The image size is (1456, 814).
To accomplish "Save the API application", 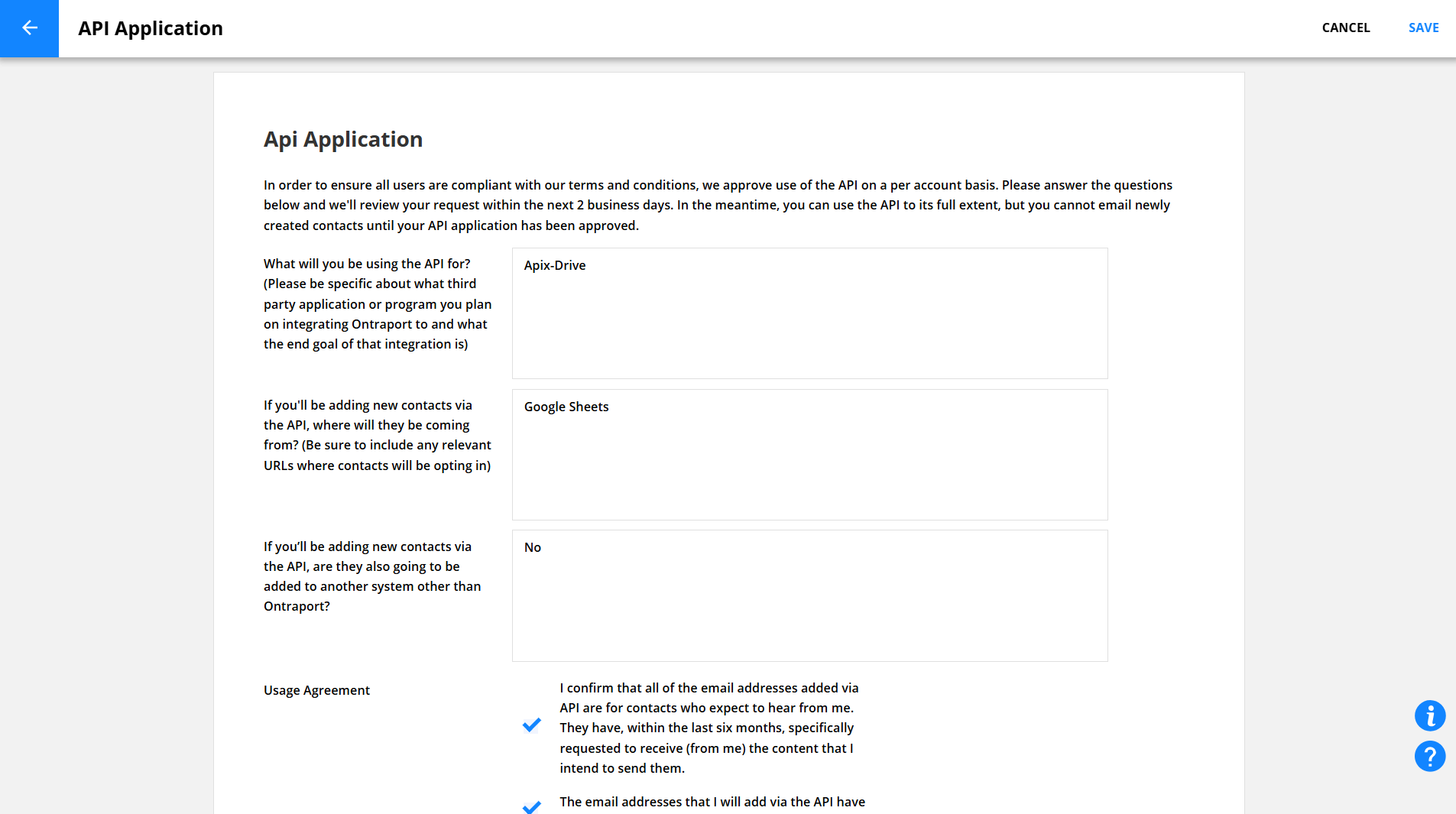I will (1423, 28).
